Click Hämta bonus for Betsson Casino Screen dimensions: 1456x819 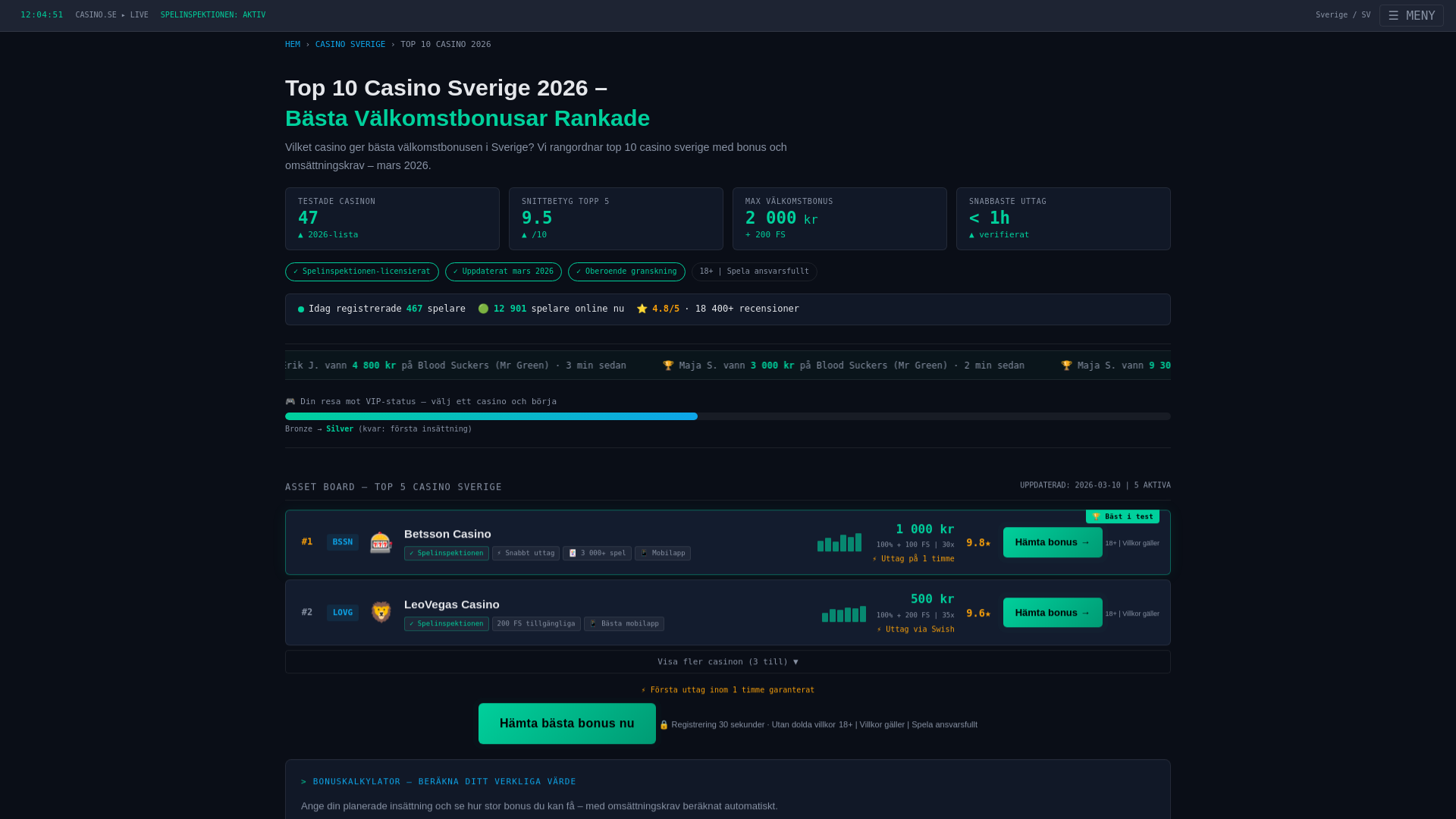click(1053, 542)
